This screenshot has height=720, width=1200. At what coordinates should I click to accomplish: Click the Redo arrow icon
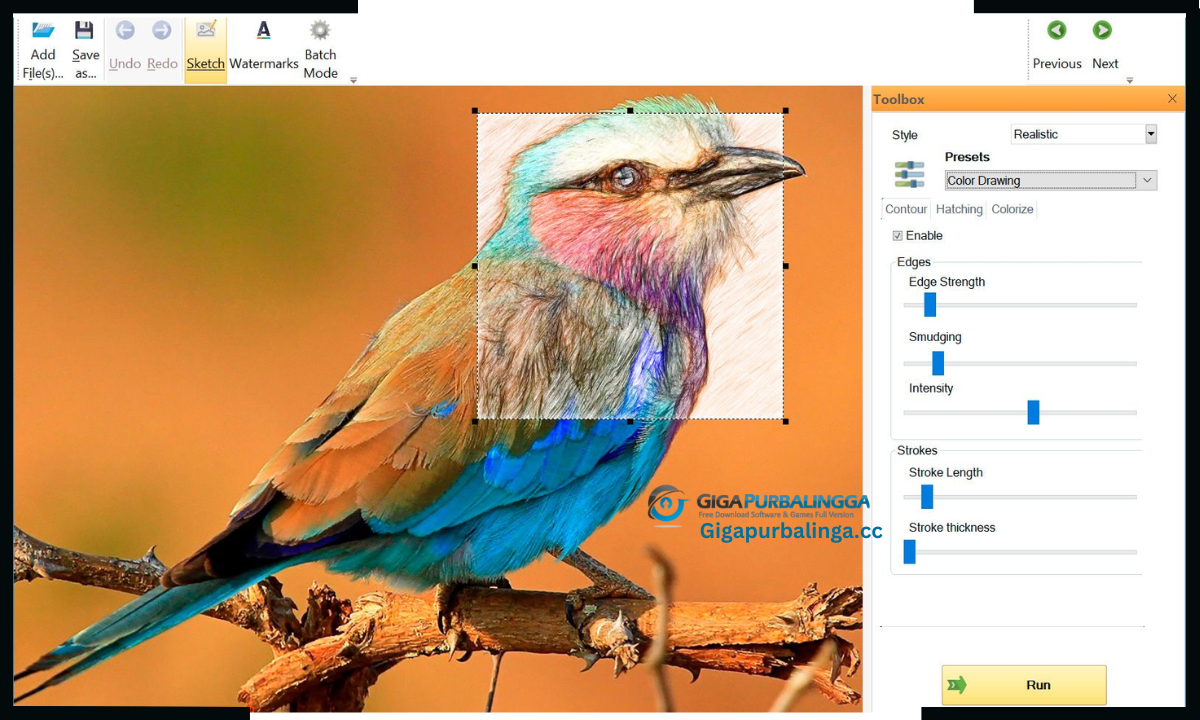coord(161,30)
